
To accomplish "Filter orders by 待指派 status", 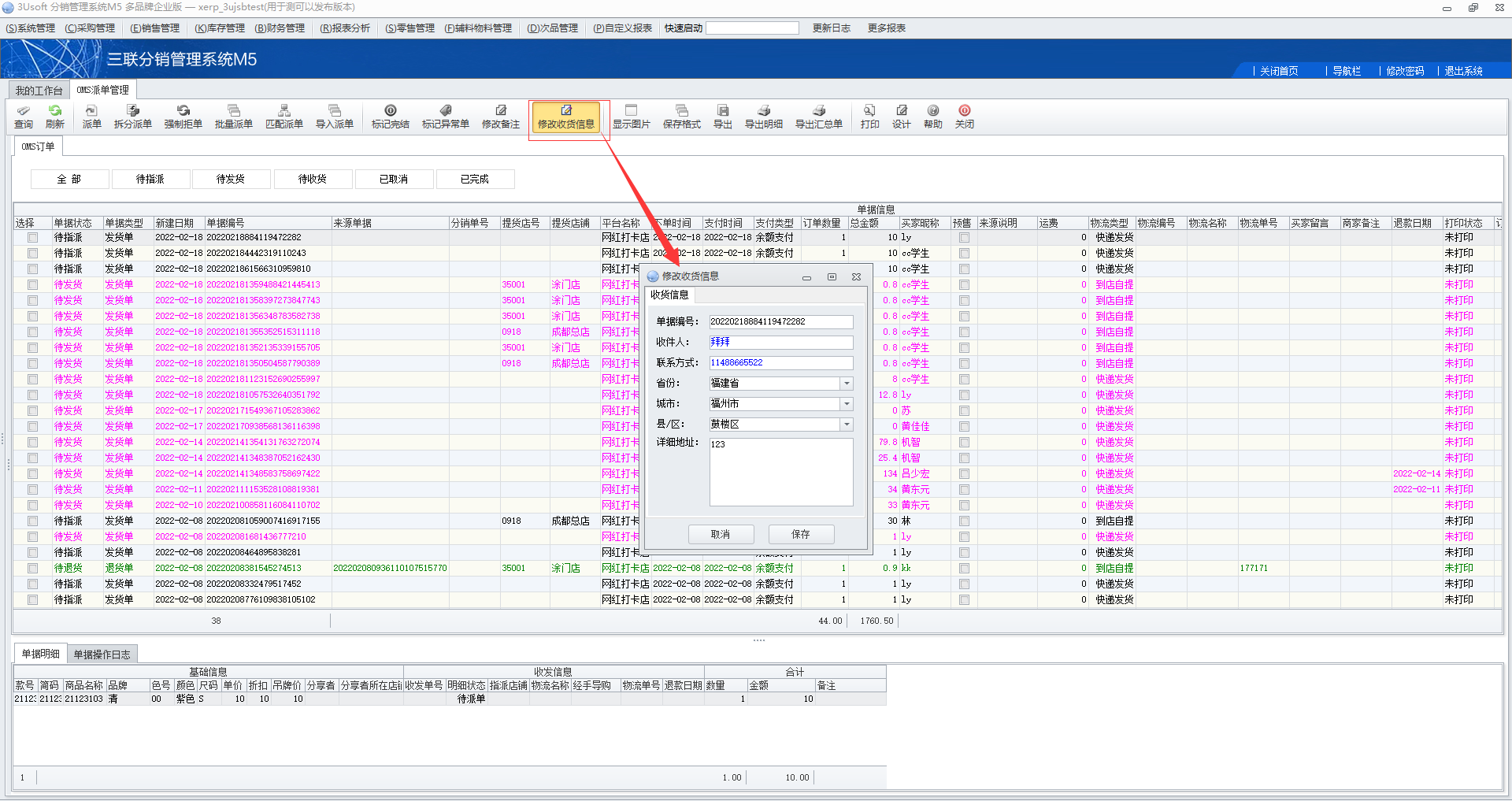I will 150,180.
